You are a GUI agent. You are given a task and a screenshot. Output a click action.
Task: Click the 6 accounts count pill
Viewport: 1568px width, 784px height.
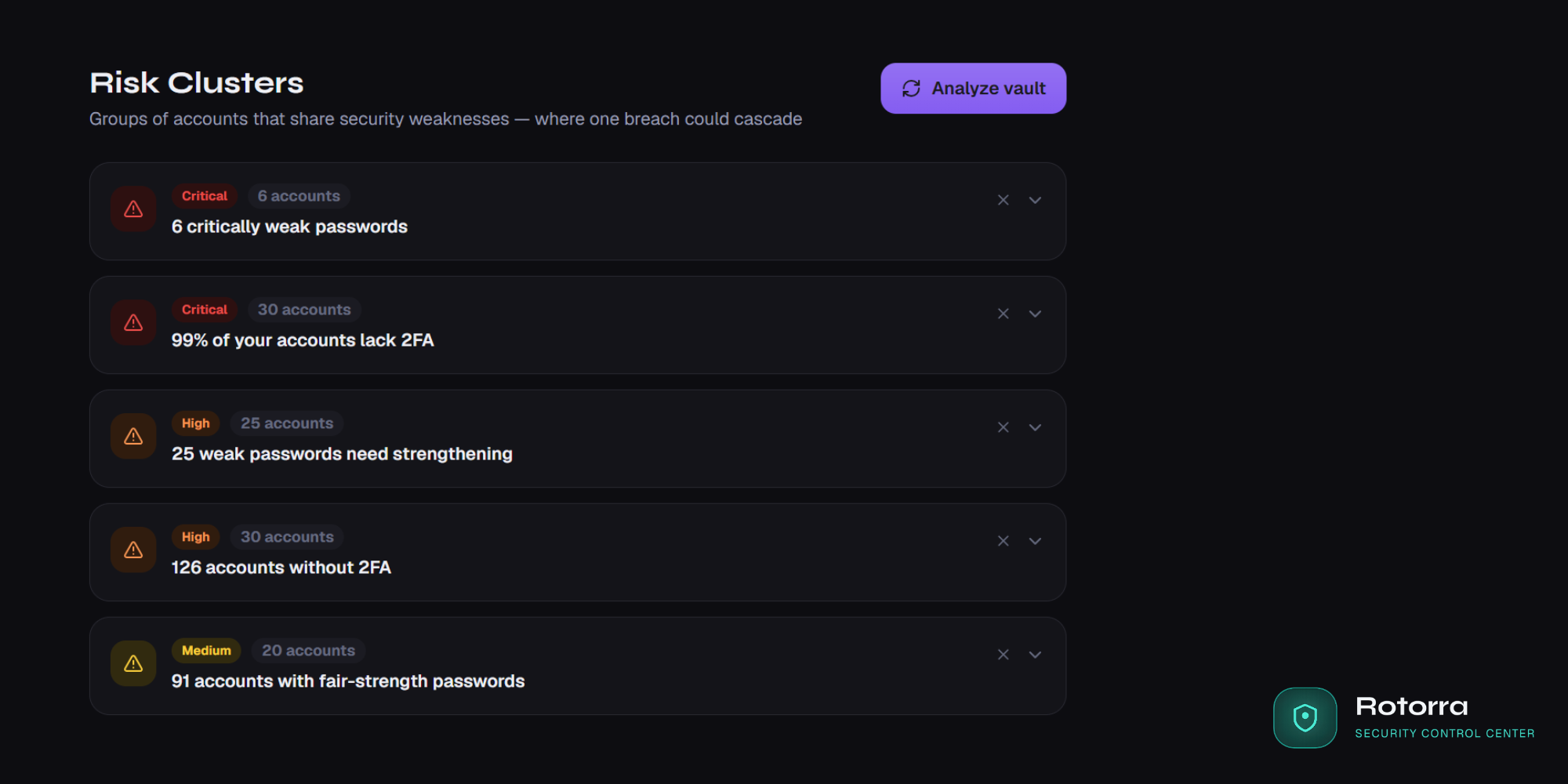click(298, 196)
